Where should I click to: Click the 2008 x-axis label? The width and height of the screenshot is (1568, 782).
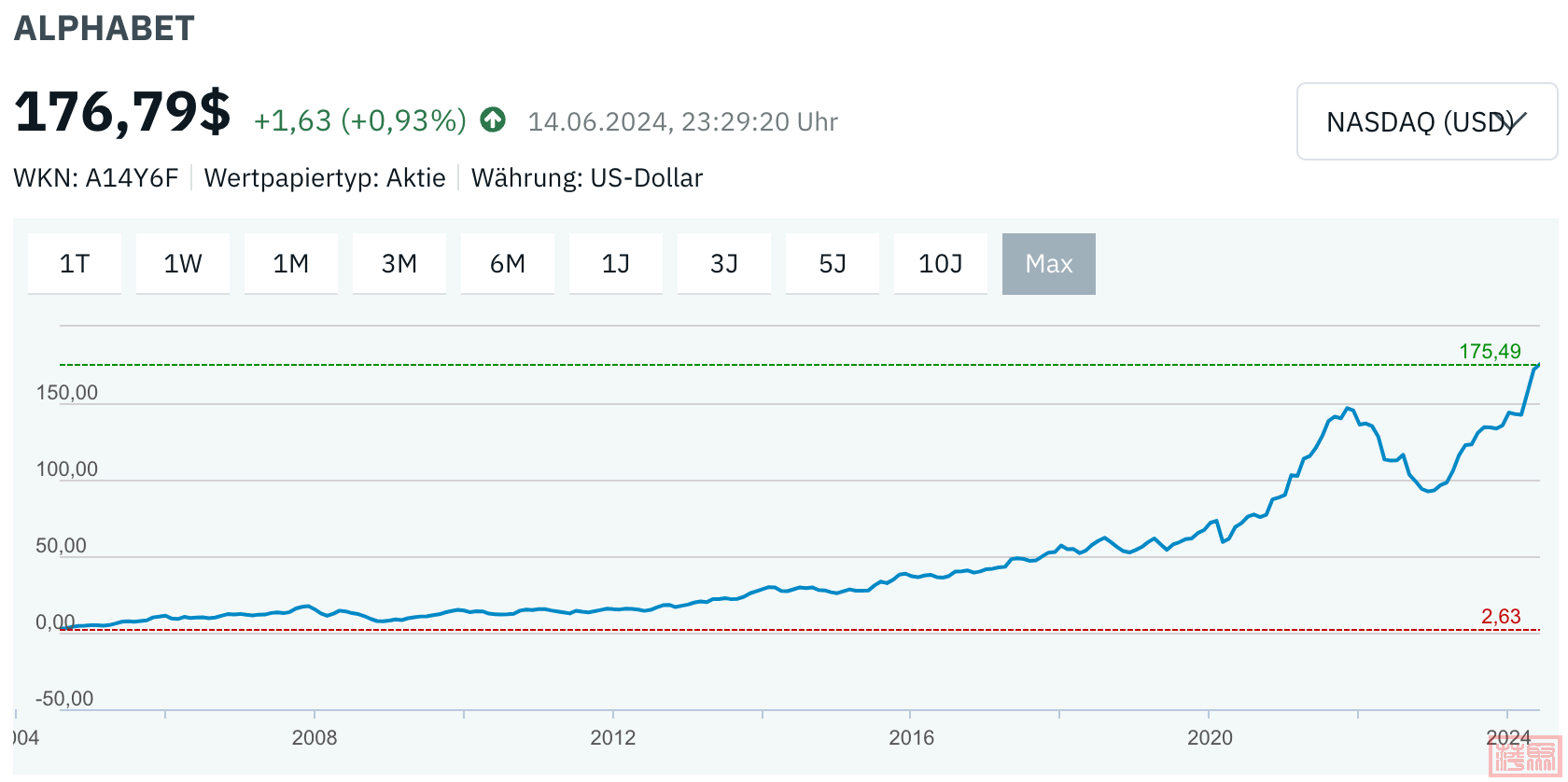(x=315, y=737)
